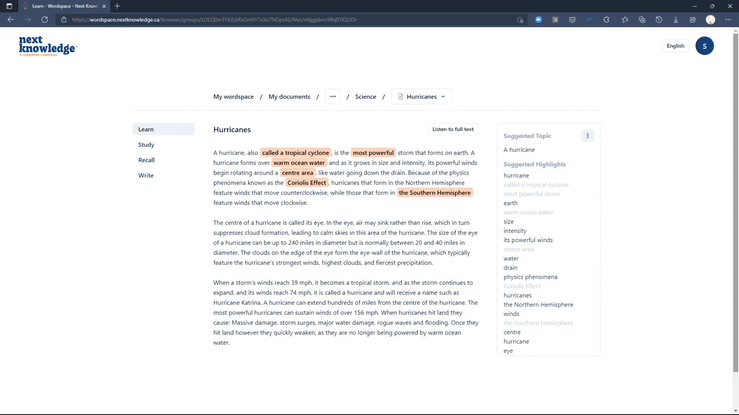Change language with the English button
The height and width of the screenshot is (415, 739).
coord(675,46)
